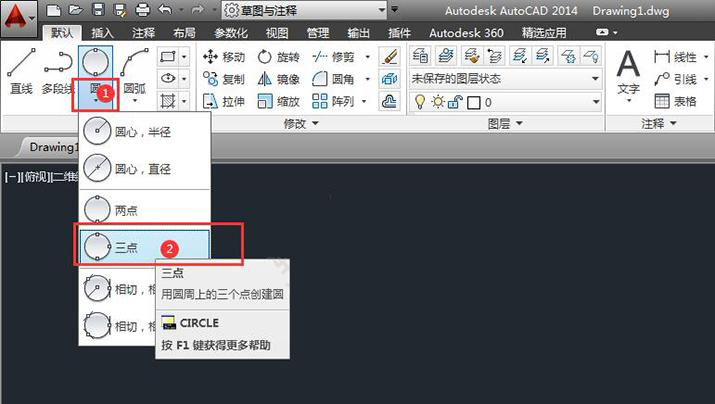This screenshot has height=404, width=715.
Task: Click the Ellipse tool icon
Action: [168, 78]
